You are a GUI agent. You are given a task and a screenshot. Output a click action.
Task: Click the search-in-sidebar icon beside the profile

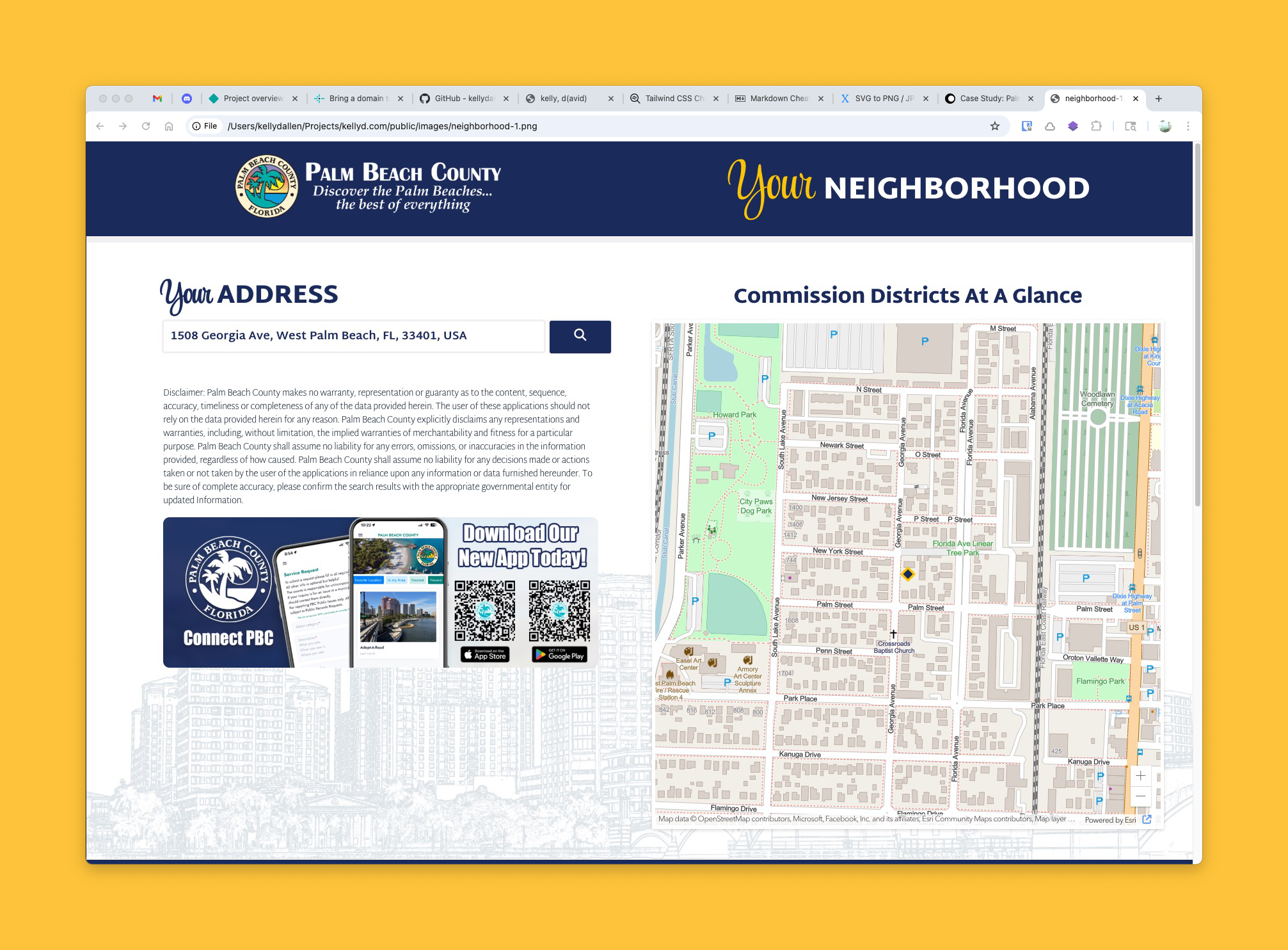pyautogui.click(x=1131, y=126)
